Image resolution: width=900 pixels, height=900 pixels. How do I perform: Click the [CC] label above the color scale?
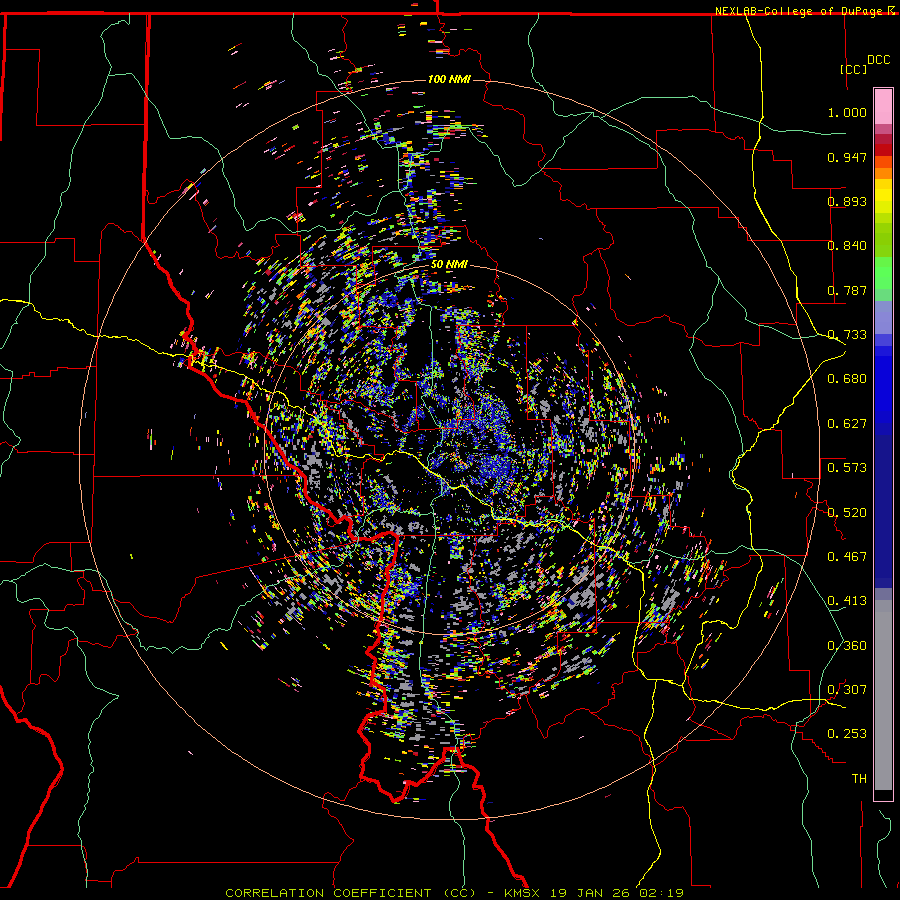[854, 69]
